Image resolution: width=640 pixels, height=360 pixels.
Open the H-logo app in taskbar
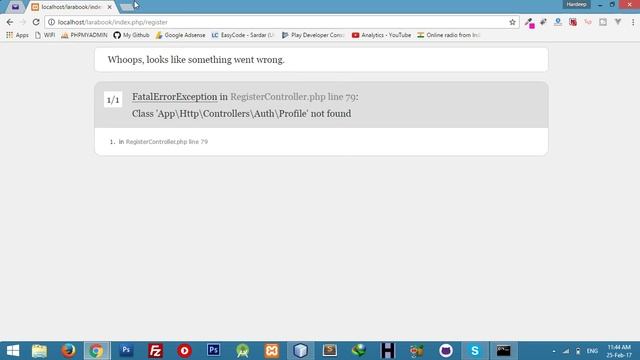(388, 351)
